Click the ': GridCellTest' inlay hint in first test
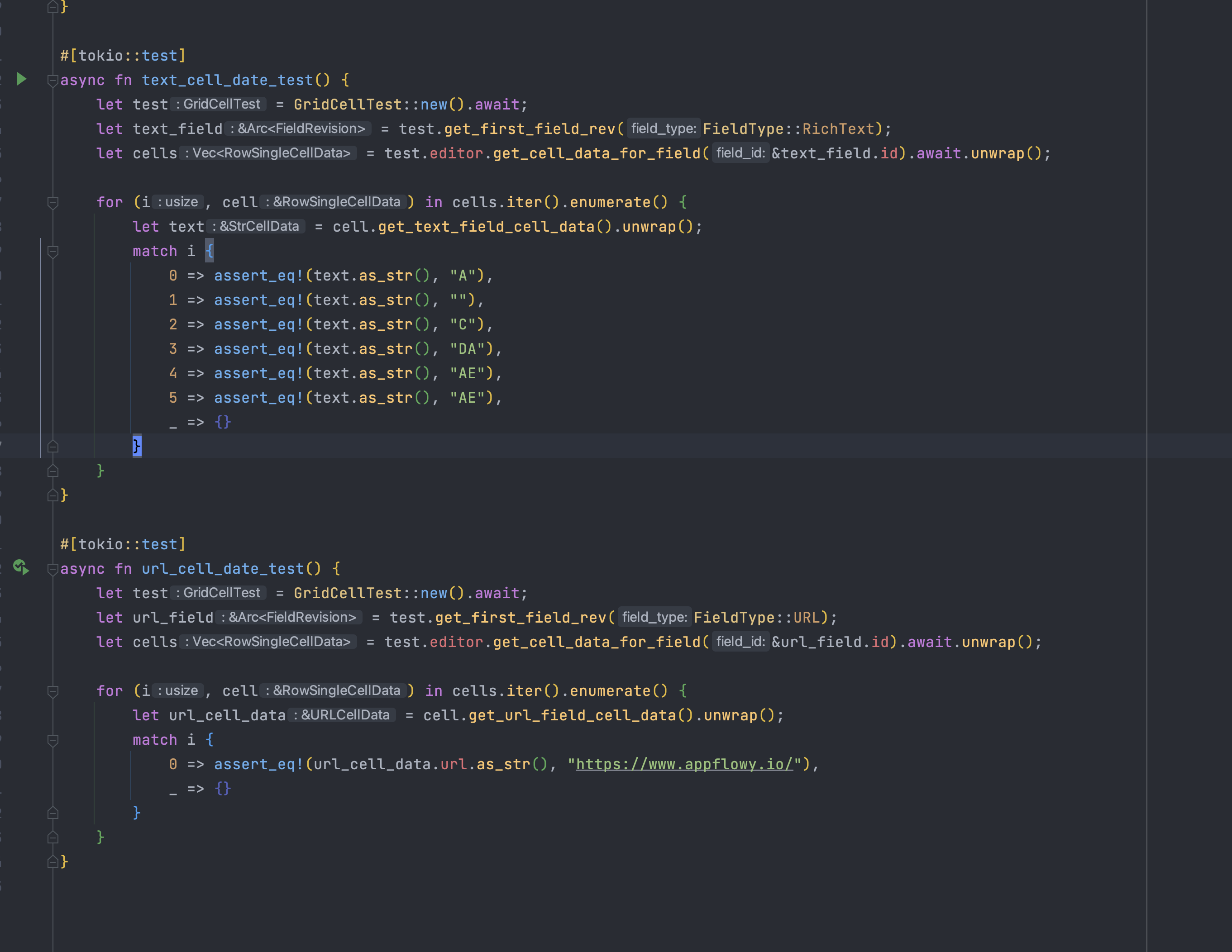Image resolution: width=1232 pixels, height=952 pixels. pyautogui.click(x=218, y=105)
